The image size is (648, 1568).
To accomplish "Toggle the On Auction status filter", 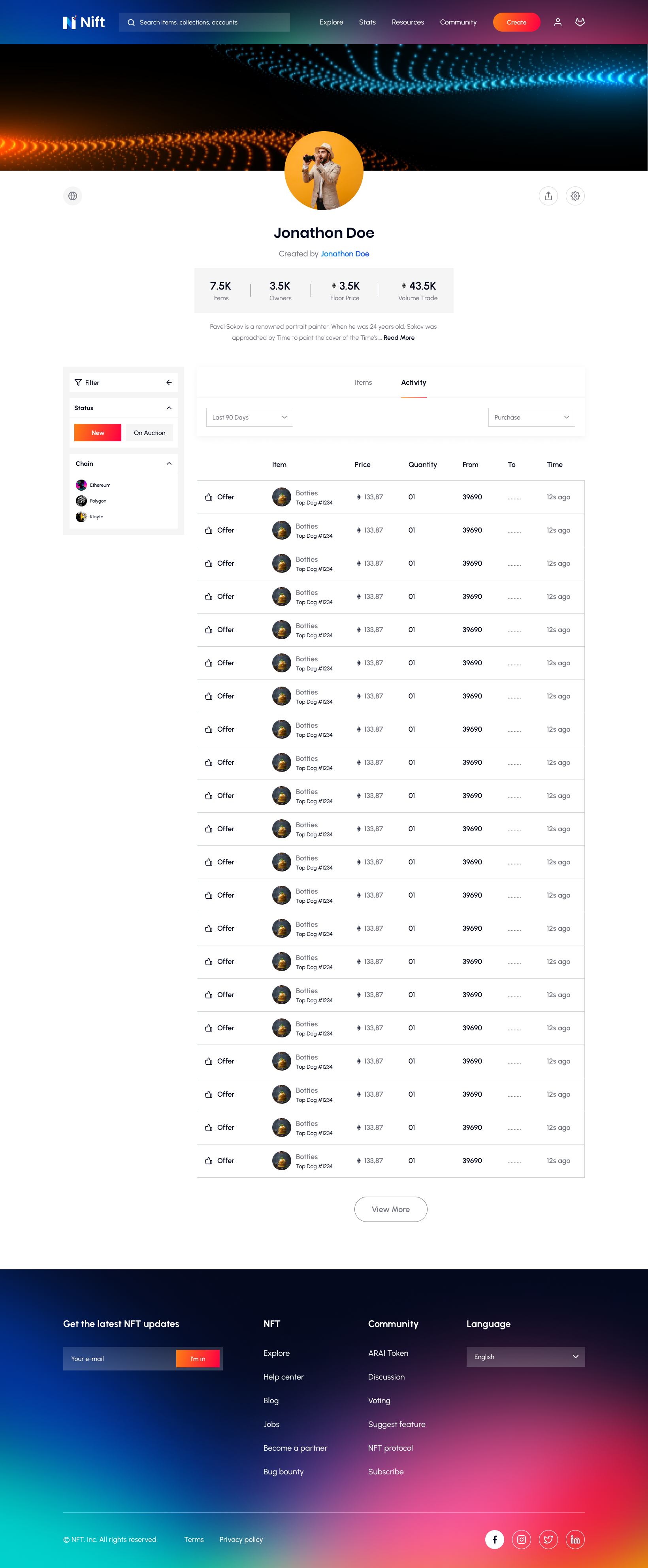I will click(149, 433).
